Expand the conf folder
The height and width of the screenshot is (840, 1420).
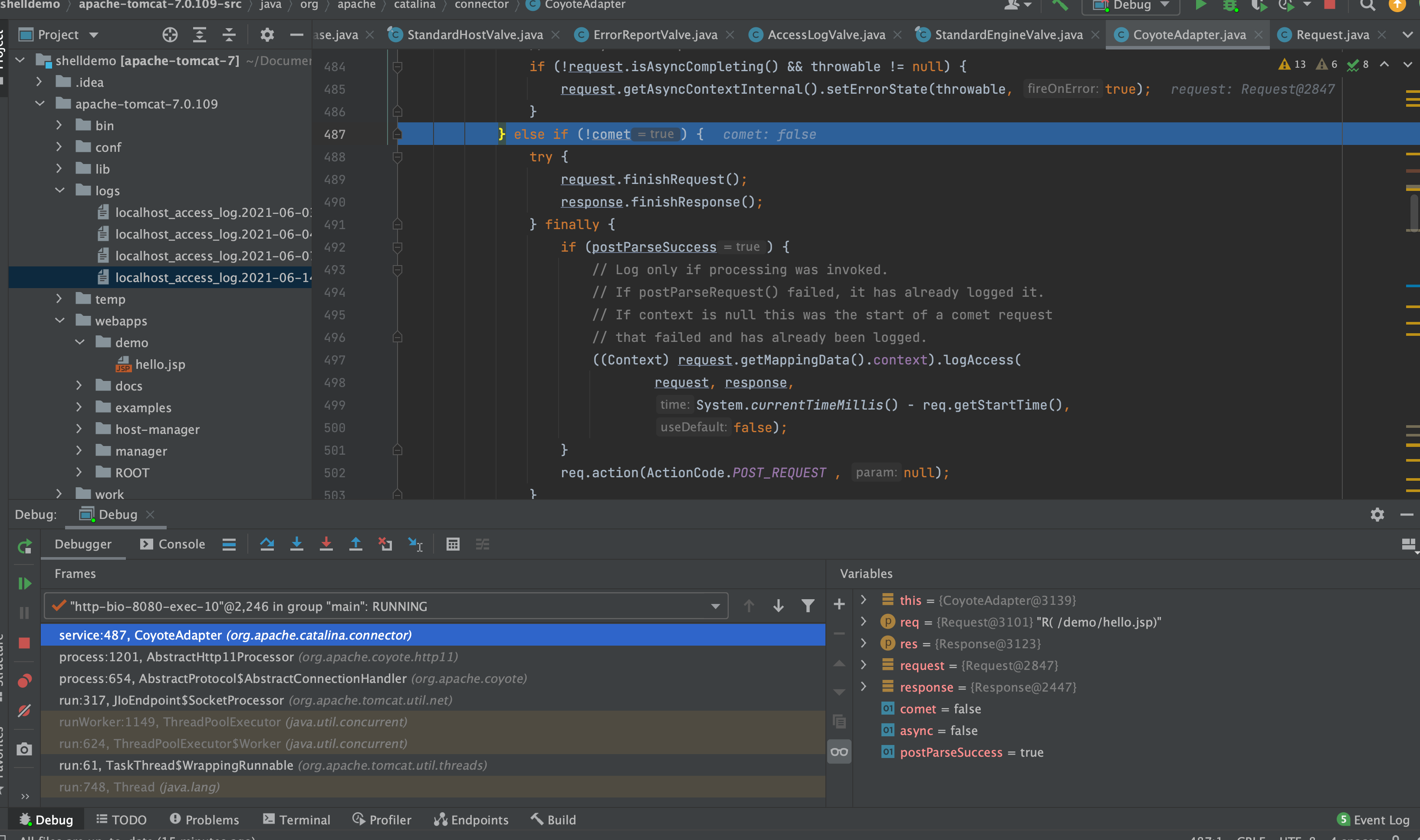59,147
